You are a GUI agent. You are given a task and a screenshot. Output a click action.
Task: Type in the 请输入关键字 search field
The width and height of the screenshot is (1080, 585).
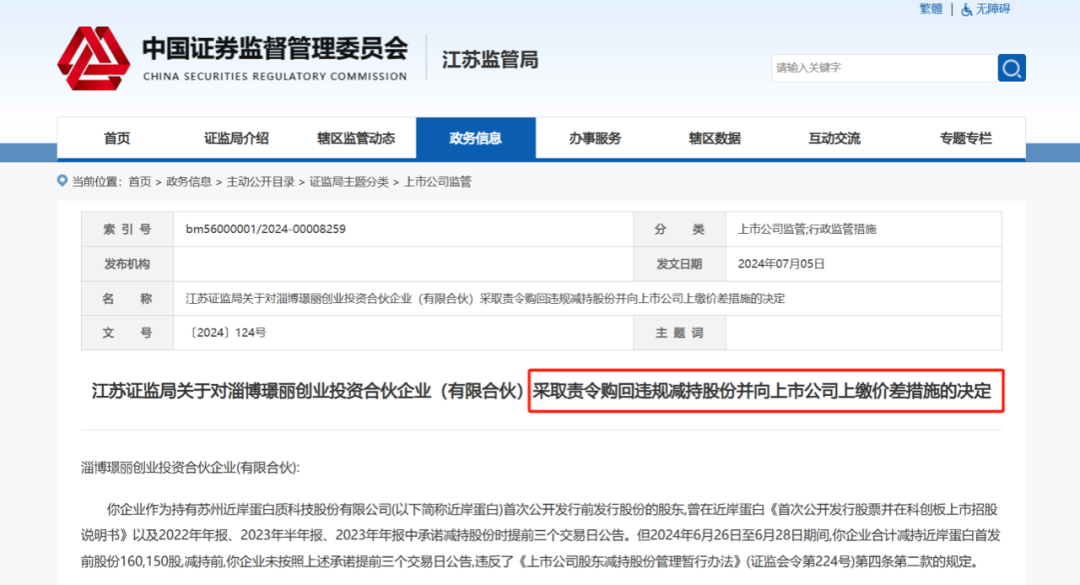coord(883,68)
